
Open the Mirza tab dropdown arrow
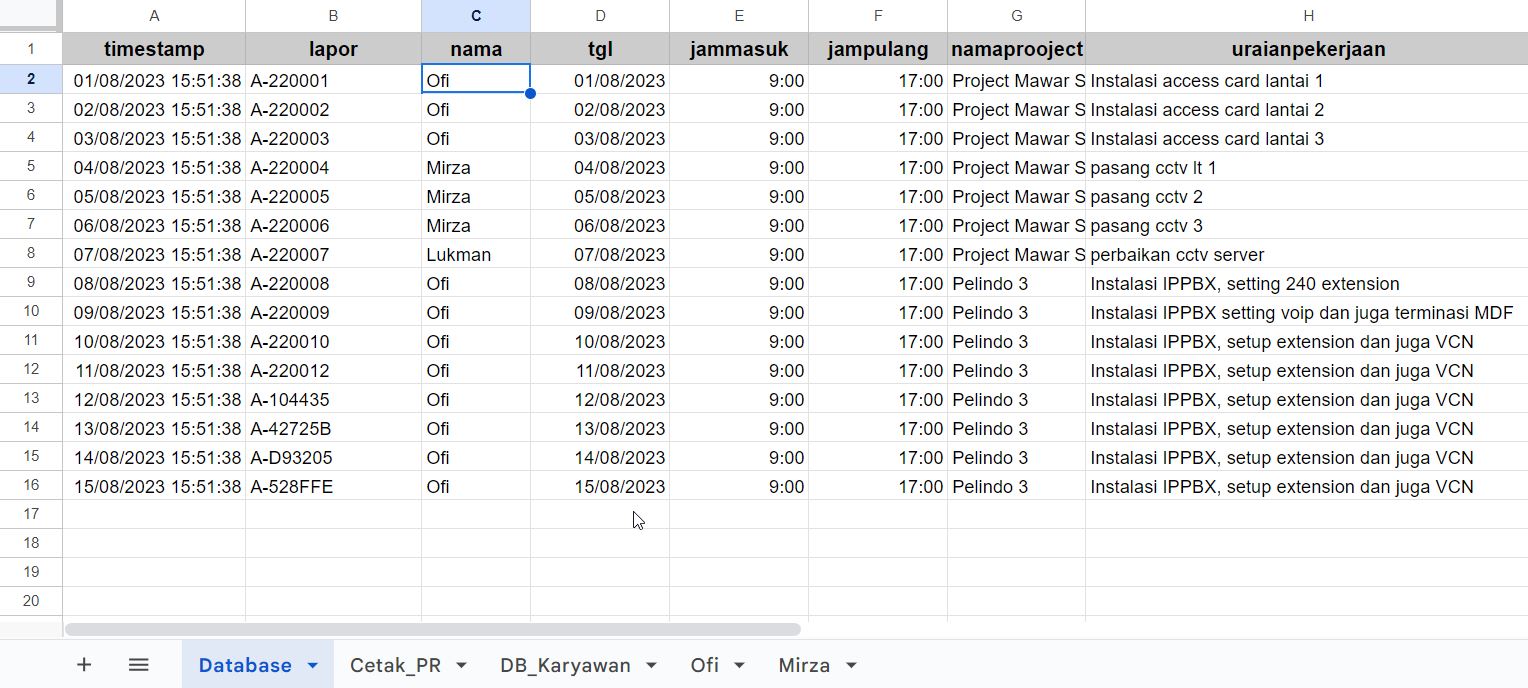pos(851,666)
